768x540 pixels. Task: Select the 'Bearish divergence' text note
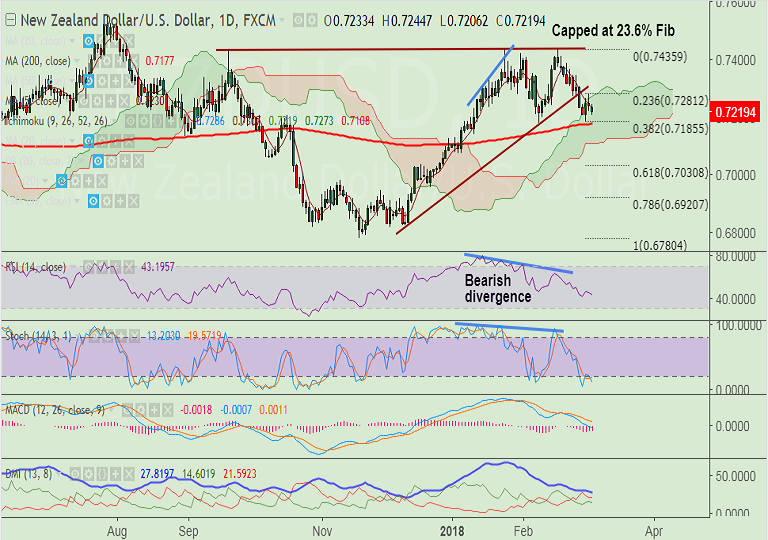click(498, 288)
